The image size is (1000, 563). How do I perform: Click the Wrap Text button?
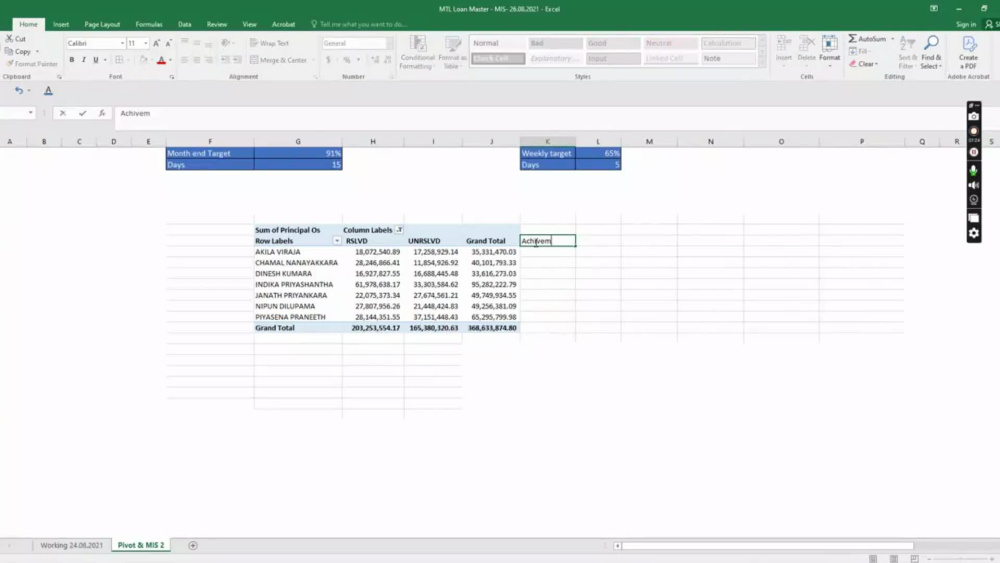click(x=270, y=43)
